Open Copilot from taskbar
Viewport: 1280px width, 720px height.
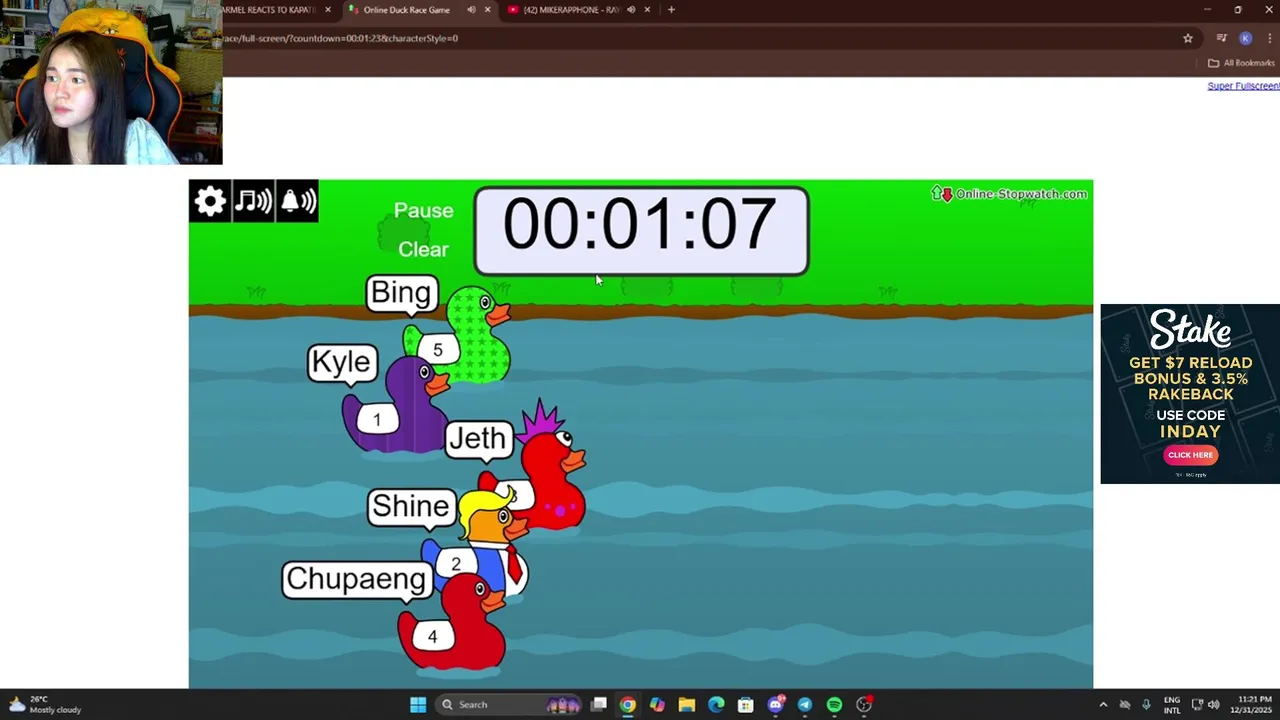click(657, 705)
